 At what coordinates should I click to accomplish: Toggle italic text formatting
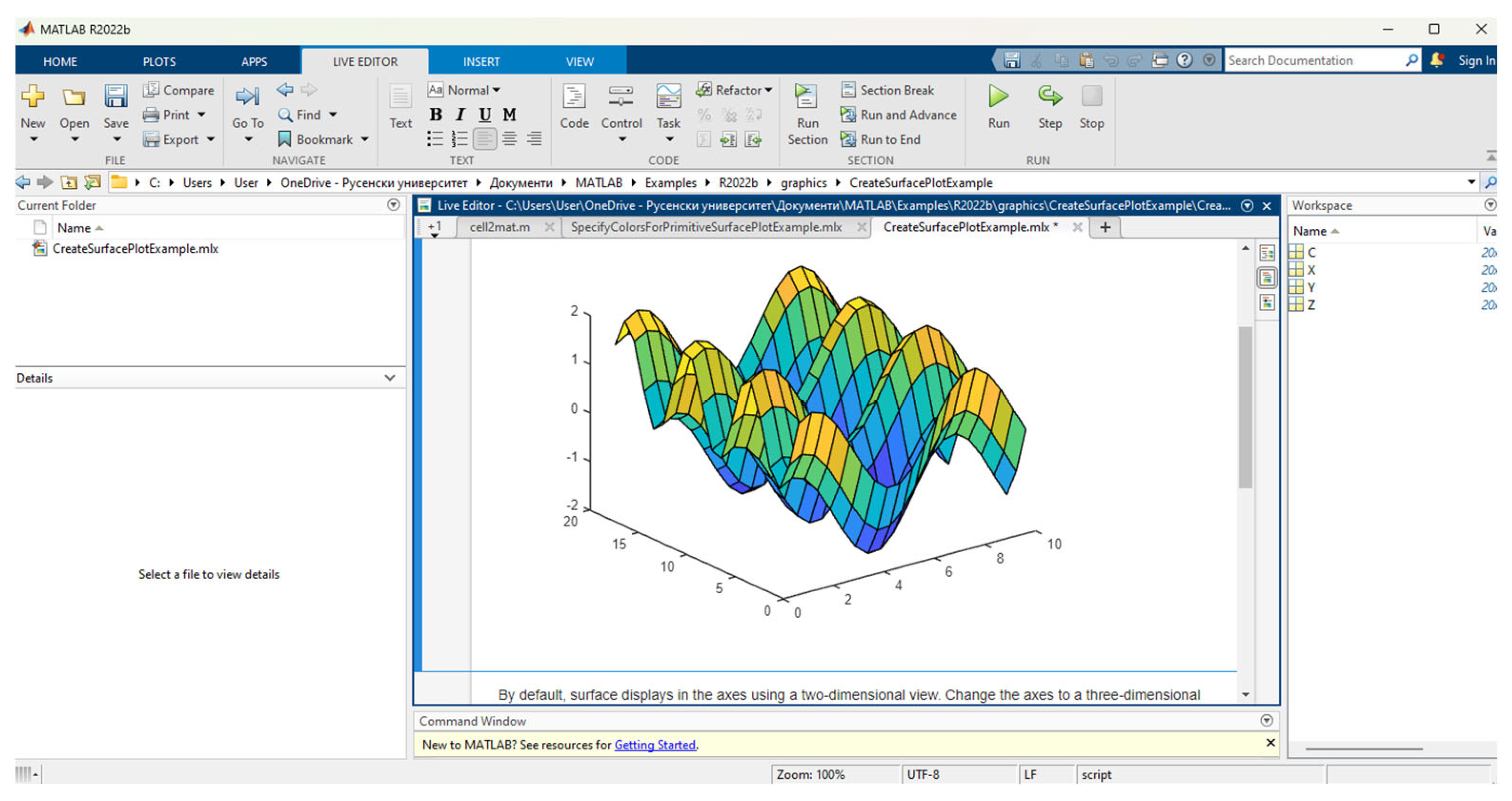pyautogui.click(x=460, y=114)
